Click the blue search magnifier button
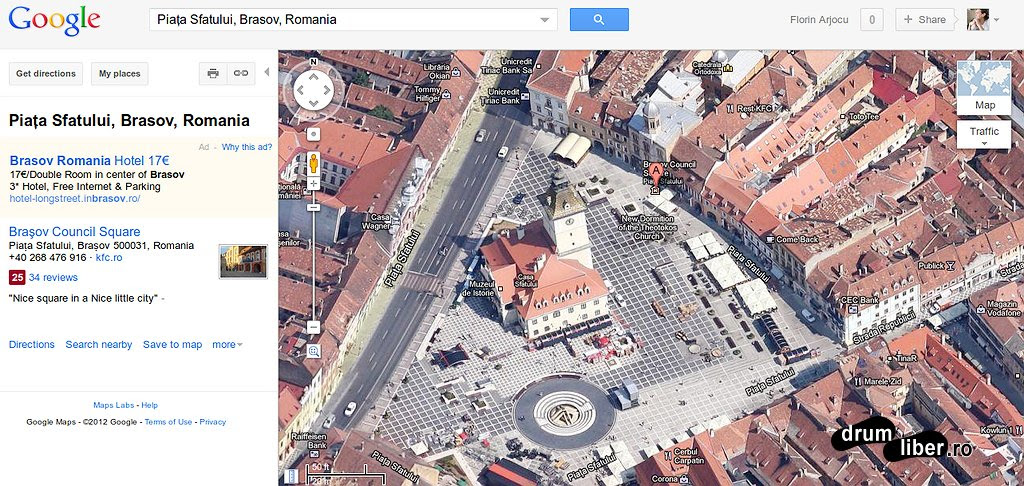The height and width of the screenshot is (486, 1024). [599, 20]
